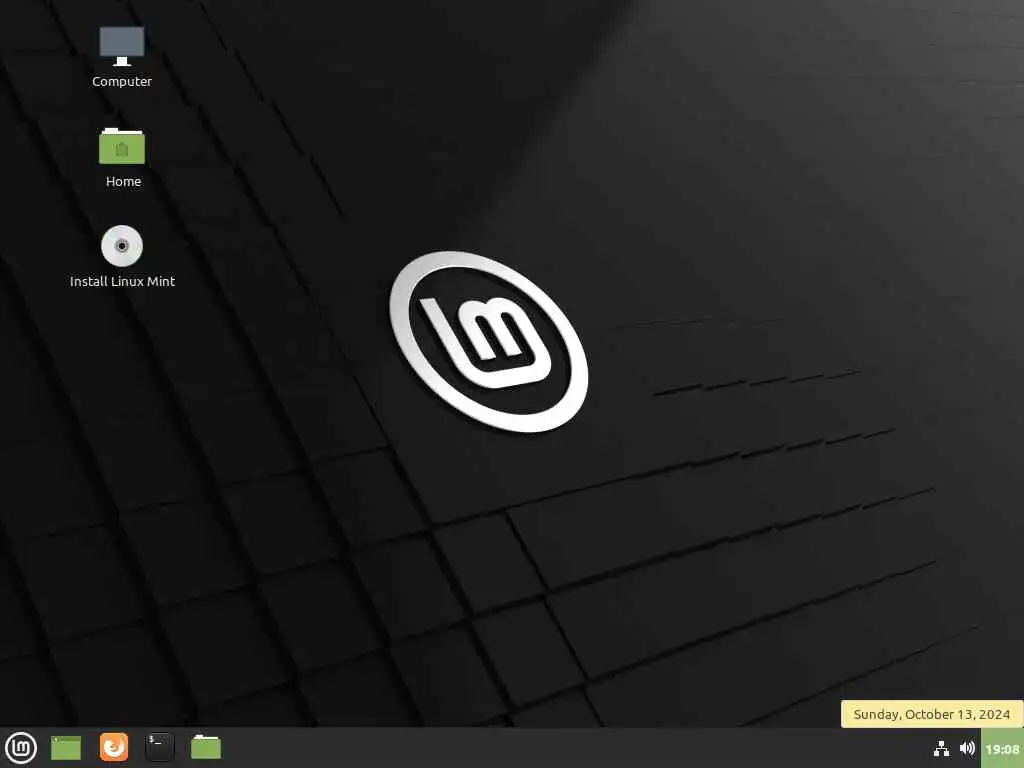The height and width of the screenshot is (768, 1024).
Task: Click the 'Install Linux Mint' label
Action: click(x=122, y=281)
